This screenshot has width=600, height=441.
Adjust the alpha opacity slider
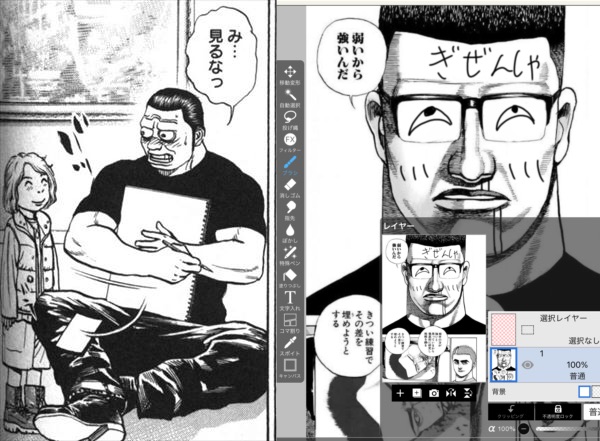(x=568, y=429)
